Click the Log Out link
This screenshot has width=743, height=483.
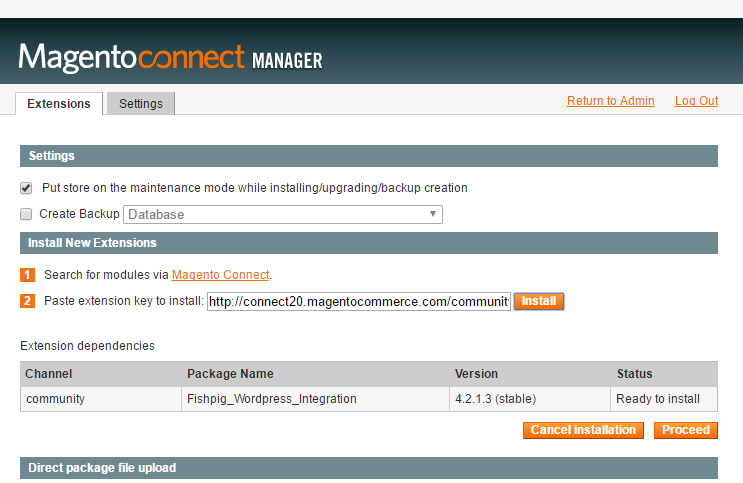click(696, 100)
